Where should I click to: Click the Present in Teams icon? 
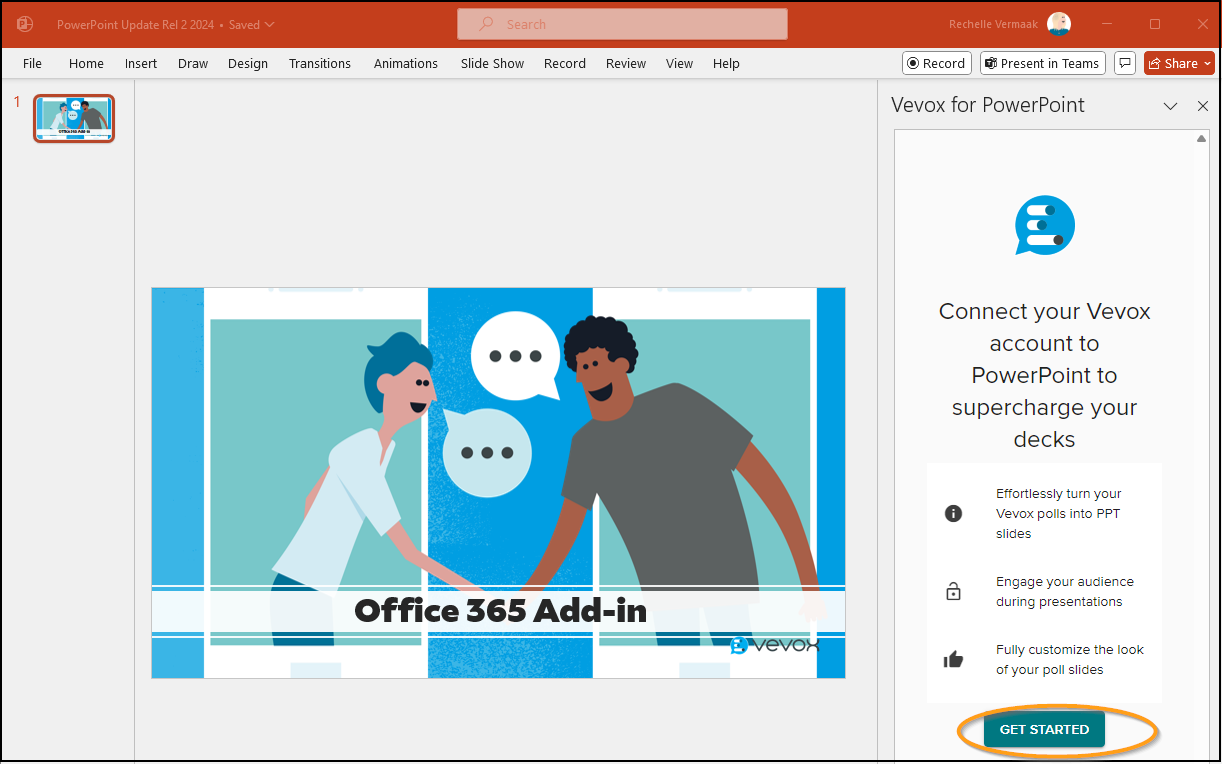(x=1042, y=62)
